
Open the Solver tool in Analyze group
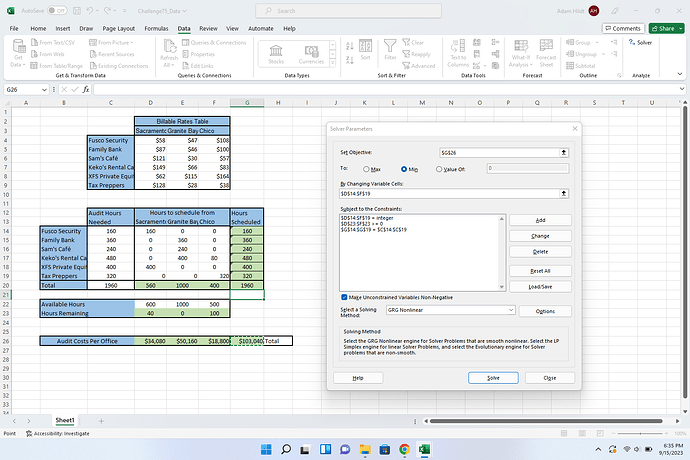pyautogui.click(x=641, y=43)
